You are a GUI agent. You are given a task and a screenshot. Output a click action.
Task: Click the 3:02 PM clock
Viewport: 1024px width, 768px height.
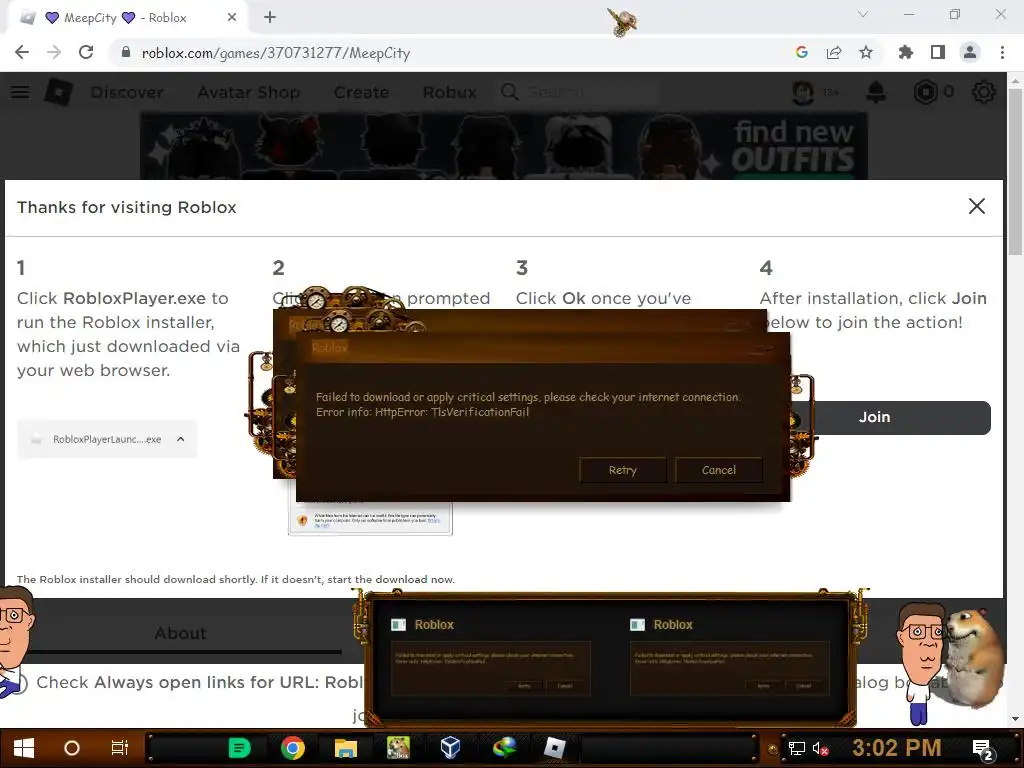[x=896, y=748]
